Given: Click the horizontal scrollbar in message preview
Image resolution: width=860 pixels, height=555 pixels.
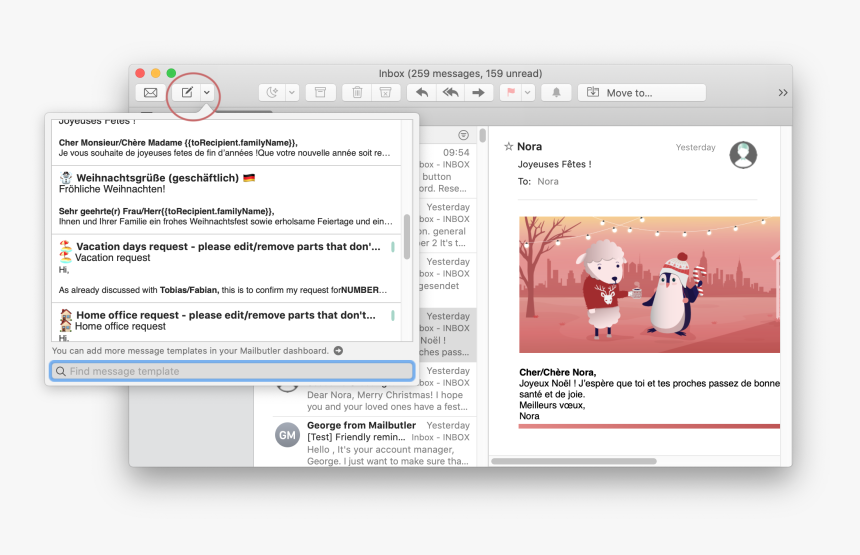Looking at the screenshot, I should (x=574, y=461).
